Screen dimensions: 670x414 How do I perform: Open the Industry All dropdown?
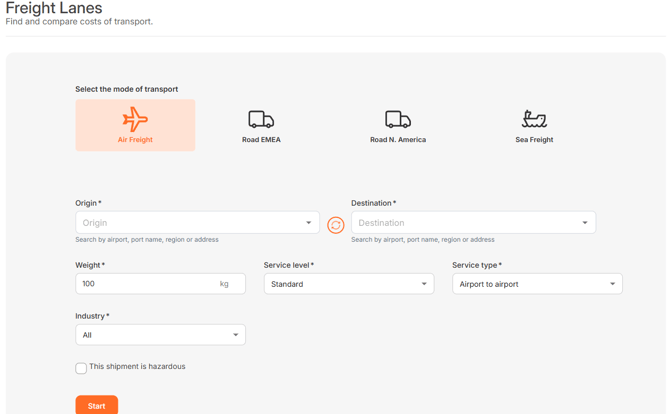[x=160, y=335]
